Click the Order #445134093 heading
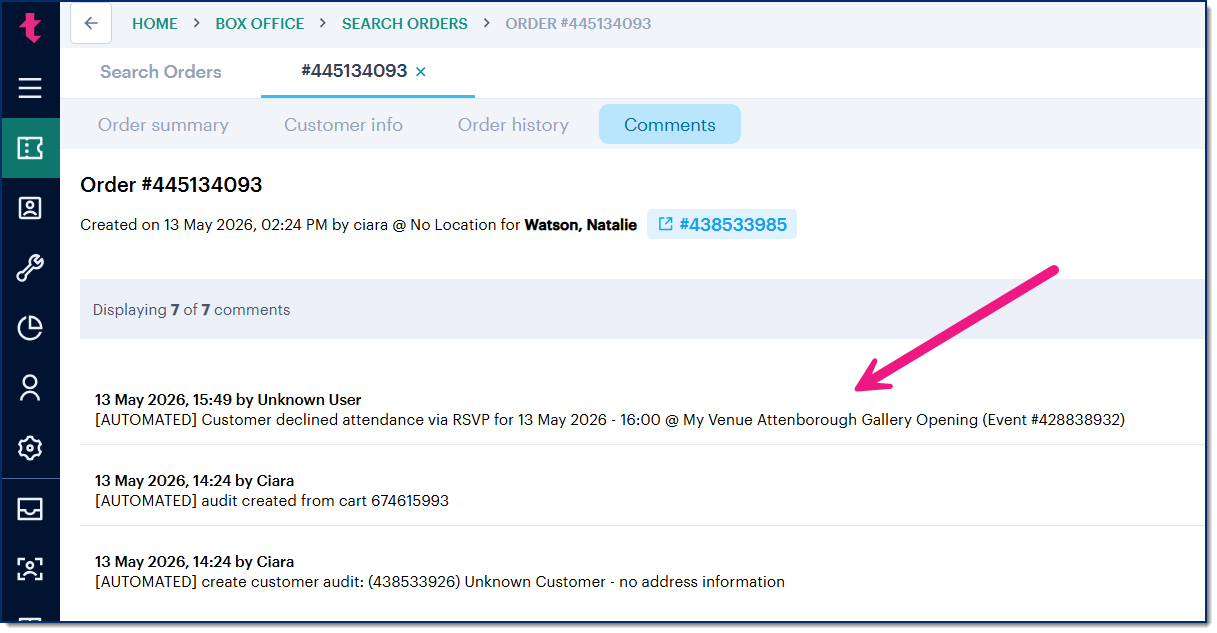The height and width of the screenshot is (633, 1217). pyautogui.click(x=171, y=185)
